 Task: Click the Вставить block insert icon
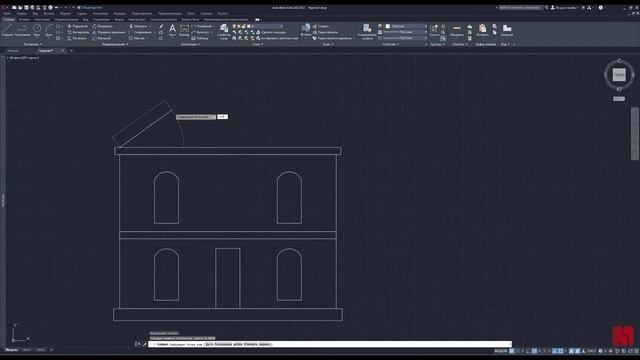pos(306,30)
